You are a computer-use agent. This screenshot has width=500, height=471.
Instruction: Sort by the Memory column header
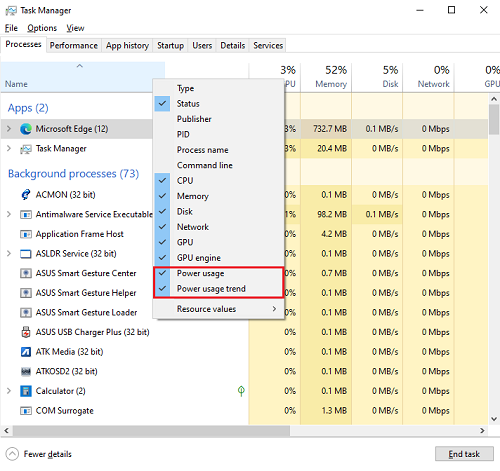pyautogui.click(x=326, y=77)
